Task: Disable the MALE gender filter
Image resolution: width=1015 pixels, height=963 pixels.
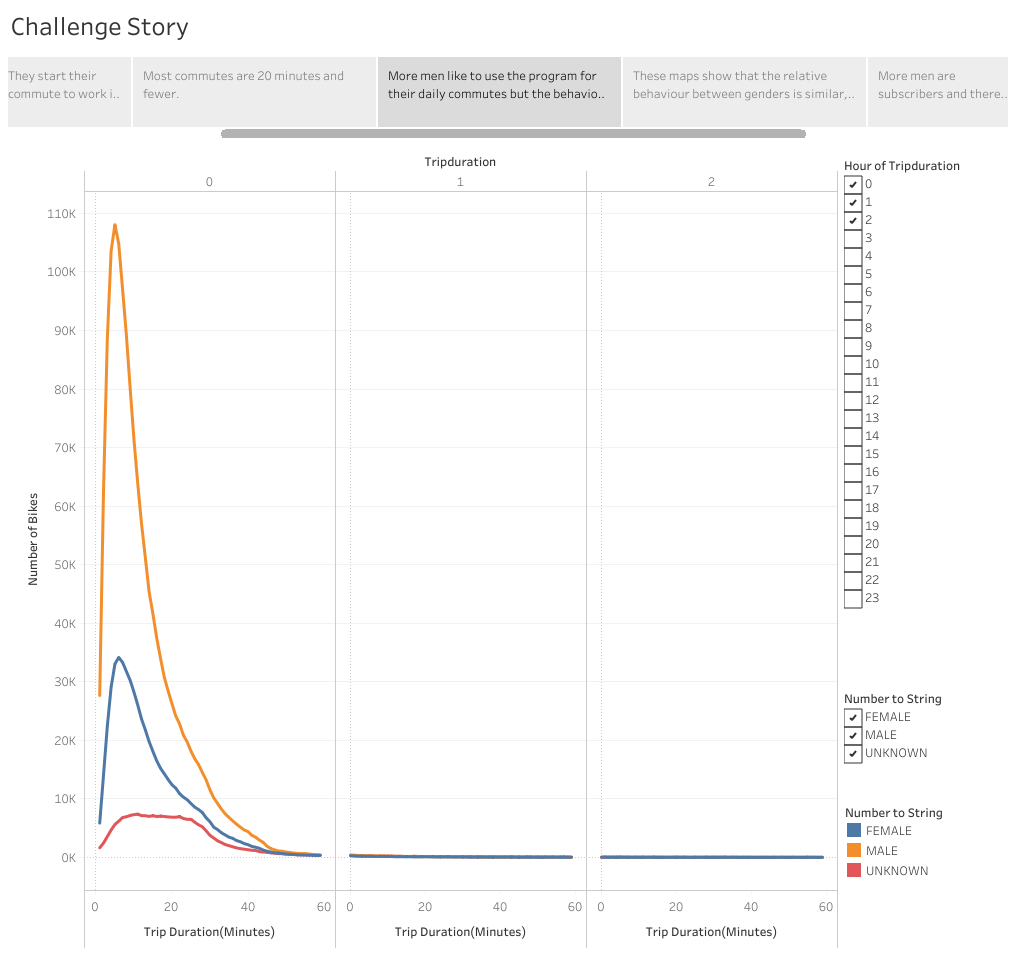Action: coord(853,735)
